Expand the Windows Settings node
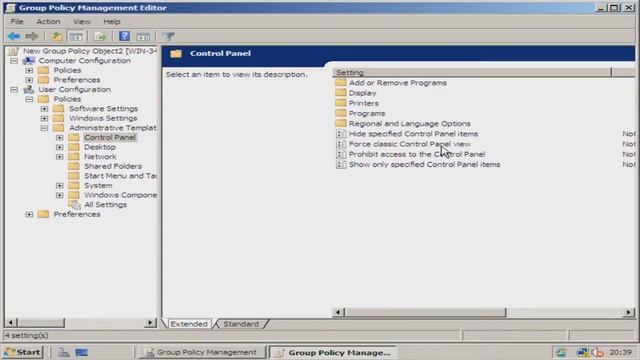Viewport: 640px width, 360px height. pyautogui.click(x=44, y=118)
